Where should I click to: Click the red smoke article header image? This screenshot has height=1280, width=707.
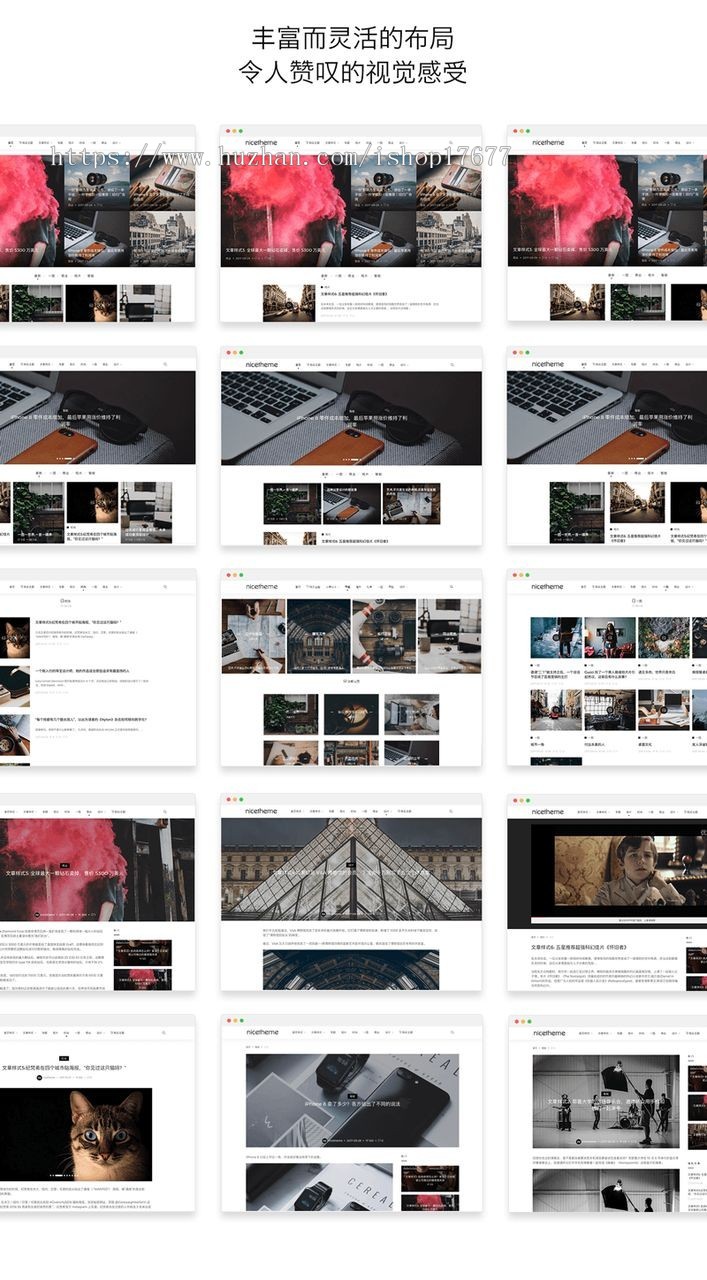point(98,869)
